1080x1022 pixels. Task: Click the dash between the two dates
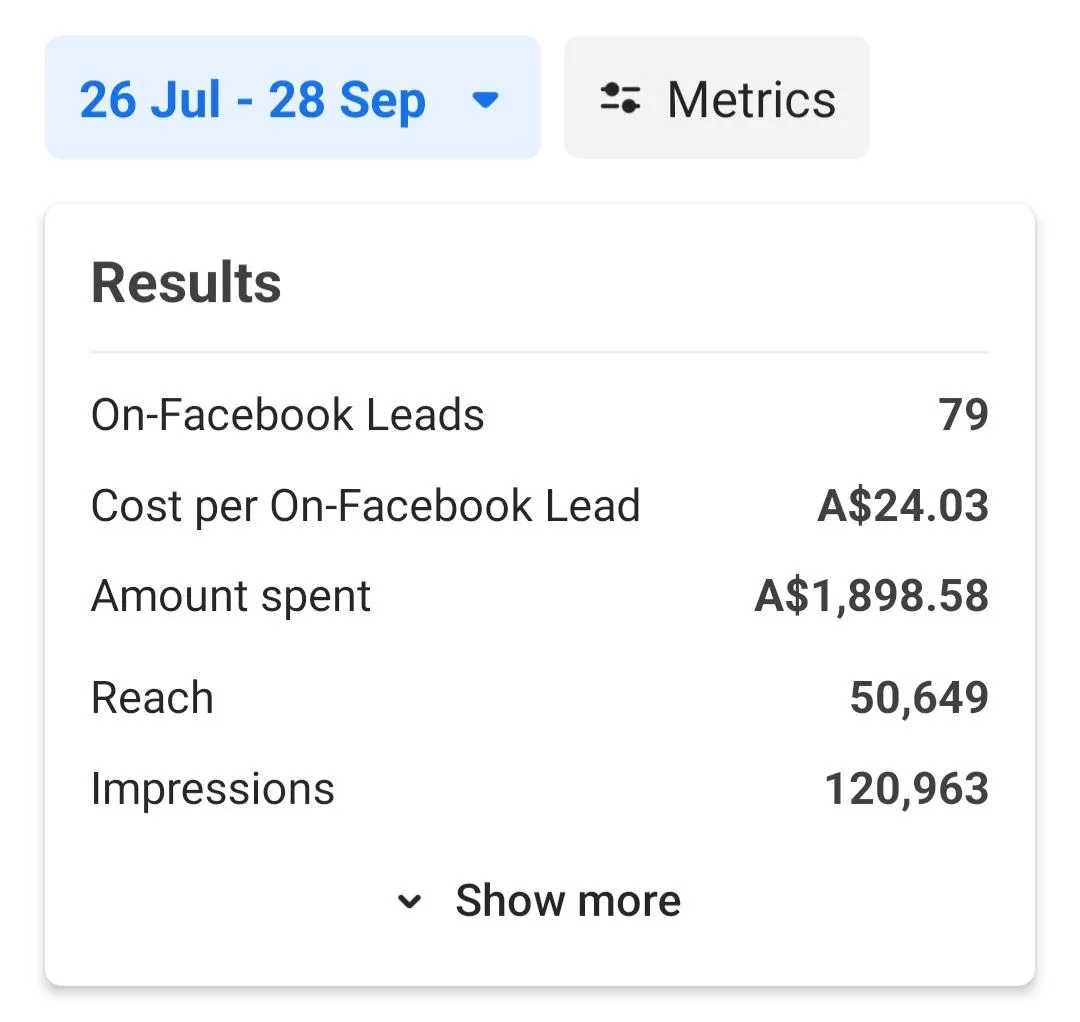244,102
